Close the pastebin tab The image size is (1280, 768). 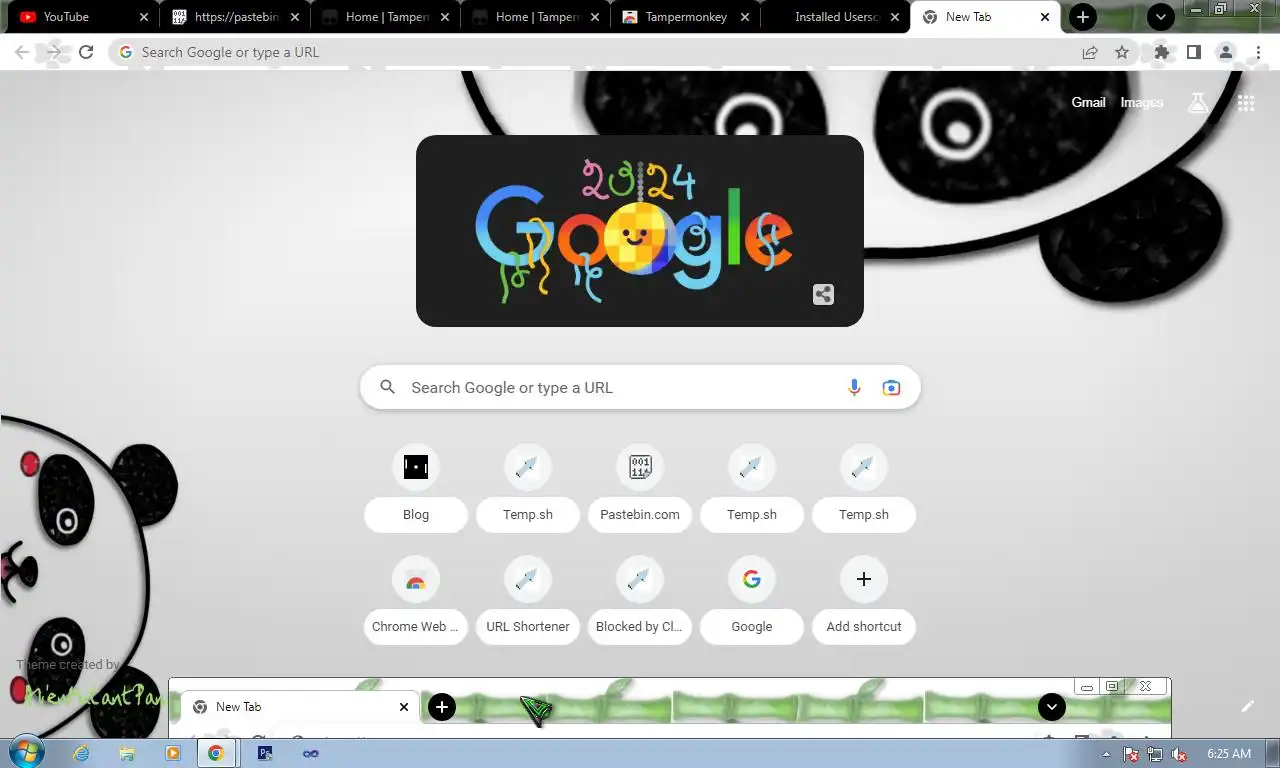pyautogui.click(x=294, y=17)
